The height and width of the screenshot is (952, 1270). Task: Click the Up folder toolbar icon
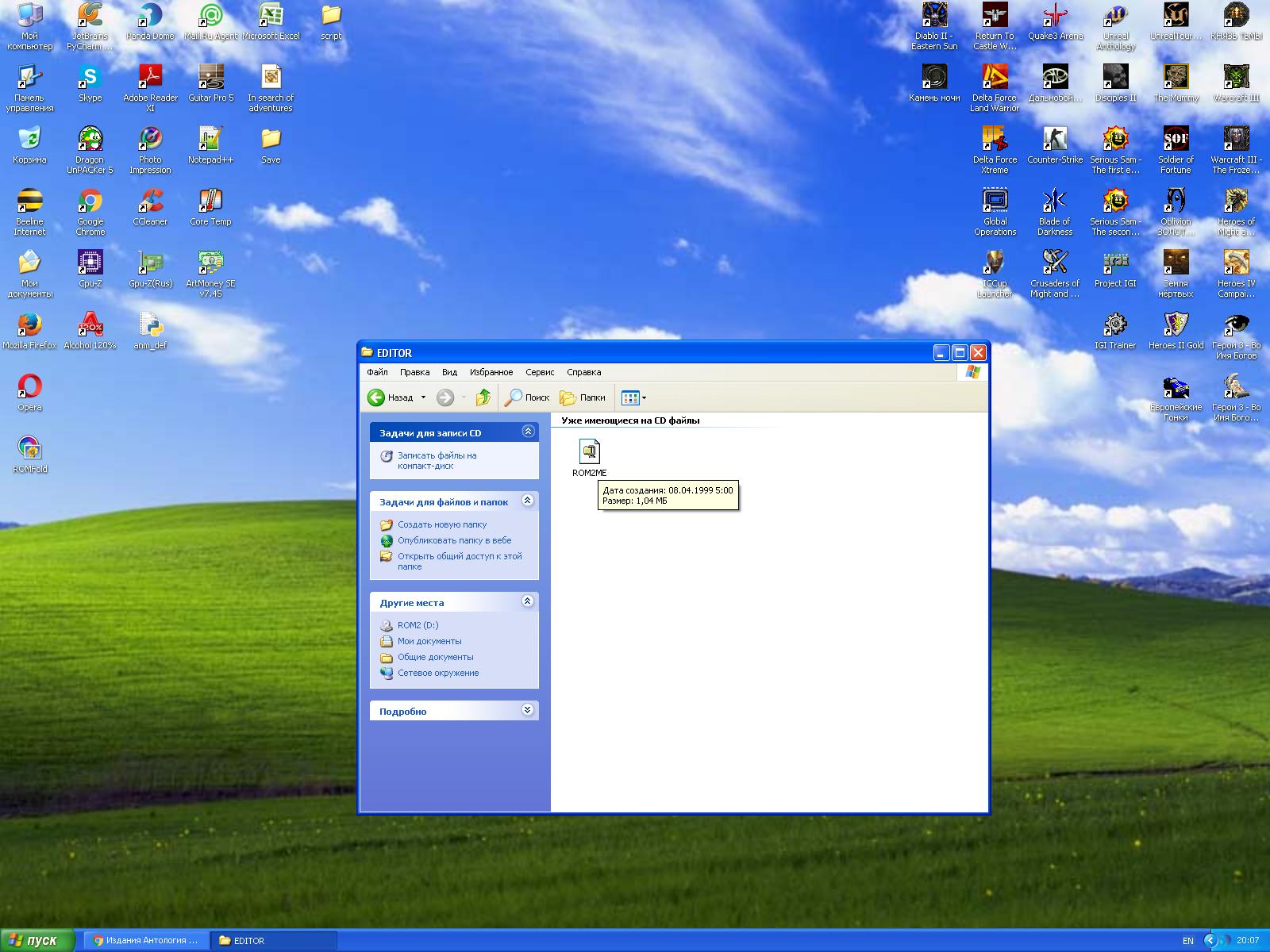point(483,397)
